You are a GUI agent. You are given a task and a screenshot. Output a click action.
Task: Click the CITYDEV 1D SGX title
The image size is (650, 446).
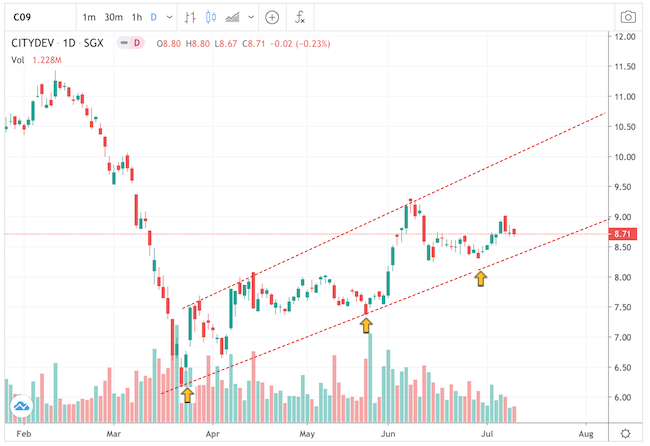pyautogui.click(x=57, y=43)
